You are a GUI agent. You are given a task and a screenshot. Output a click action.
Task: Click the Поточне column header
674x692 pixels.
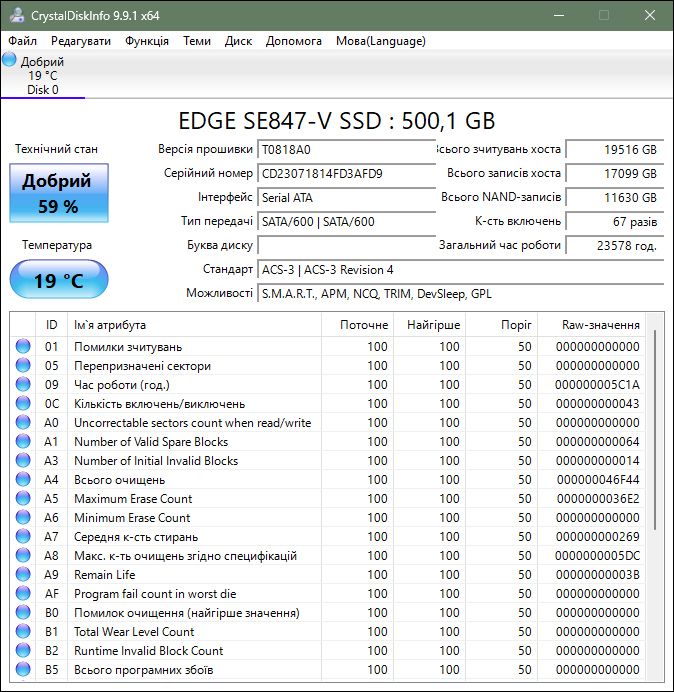click(357, 325)
